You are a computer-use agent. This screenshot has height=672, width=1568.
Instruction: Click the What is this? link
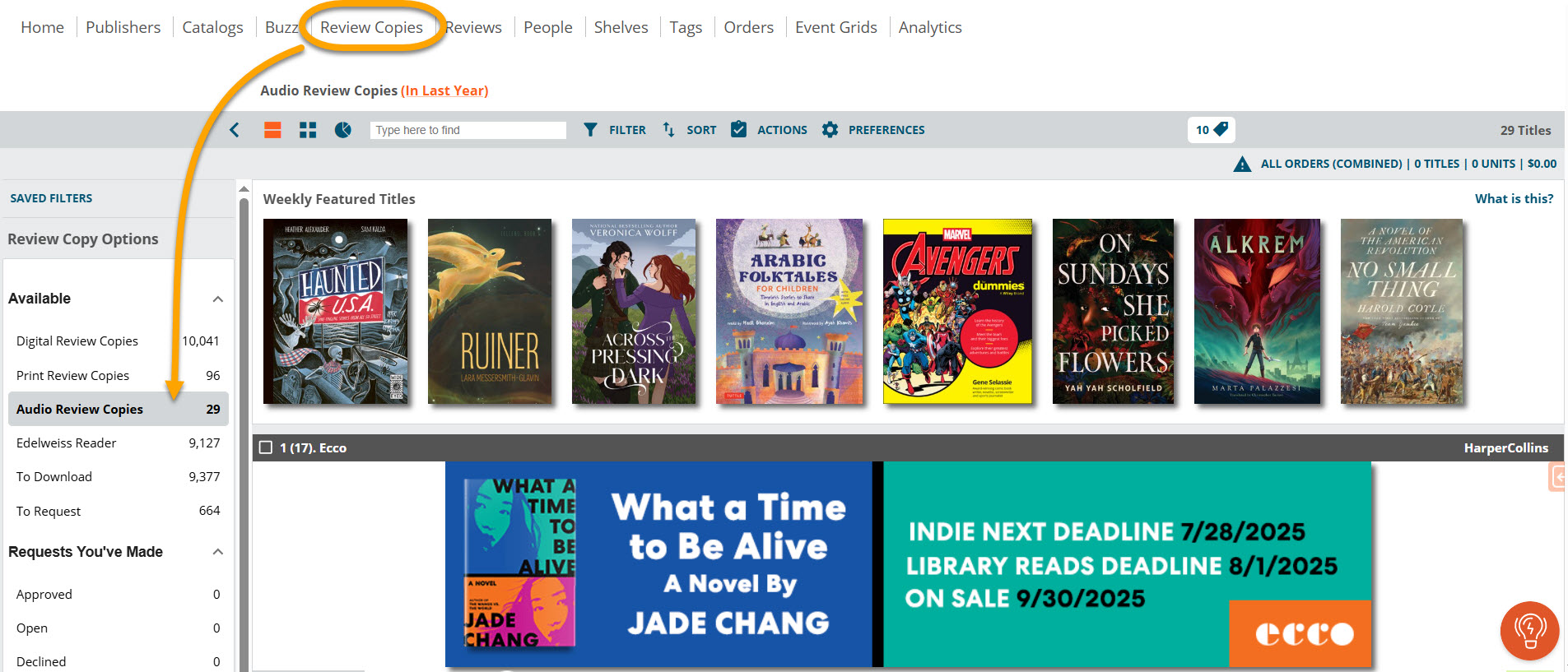point(1513,198)
